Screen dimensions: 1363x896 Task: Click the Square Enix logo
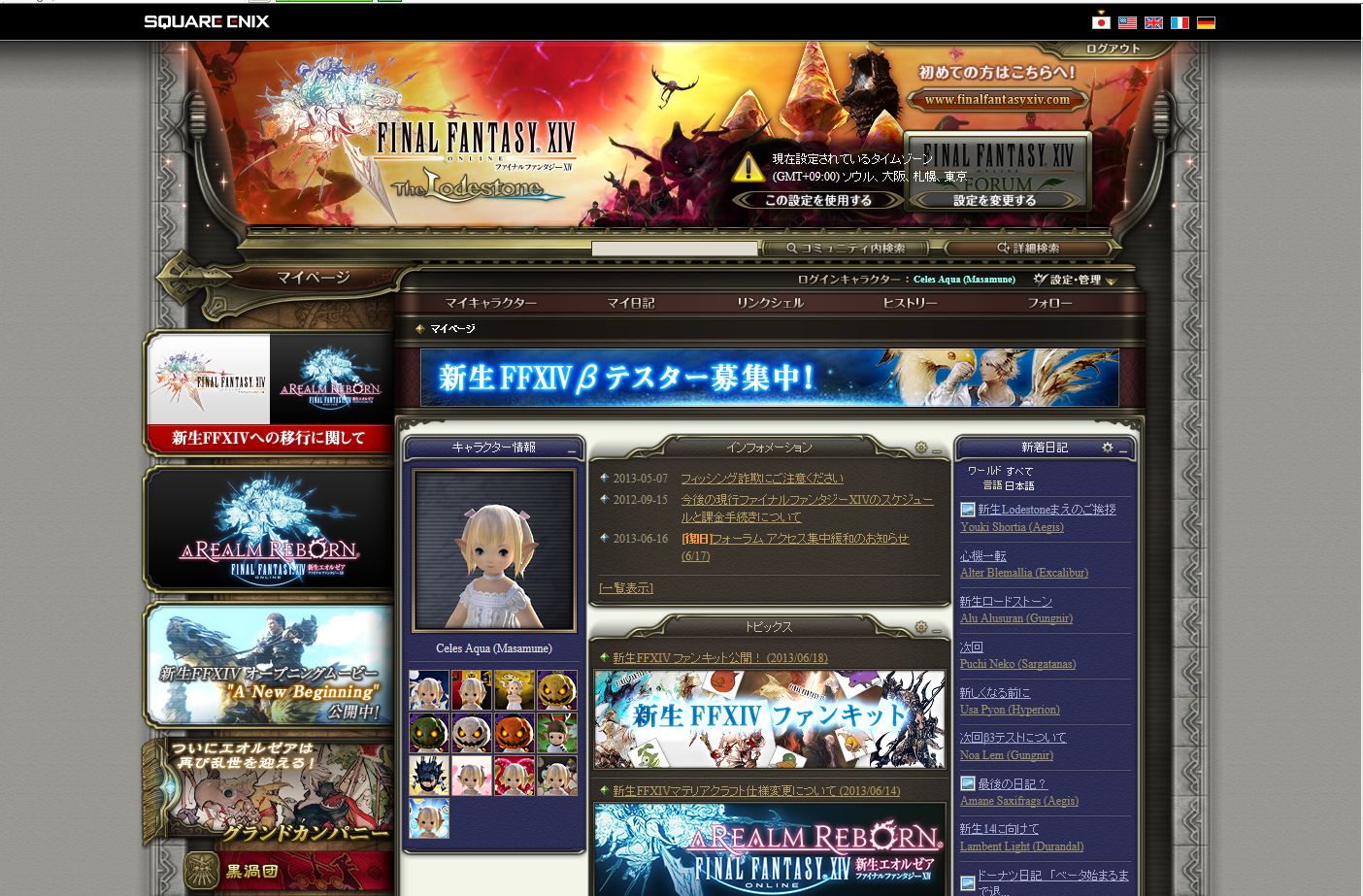pos(207,21)
